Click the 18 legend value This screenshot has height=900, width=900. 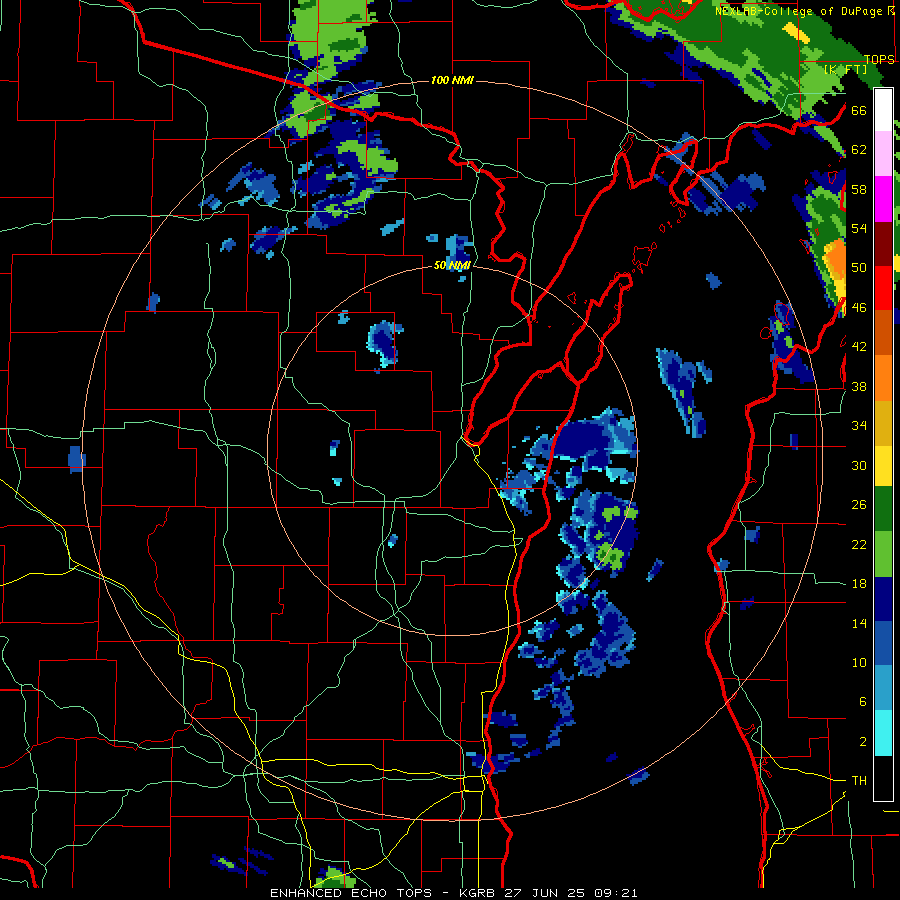click(x=859, y=584)
